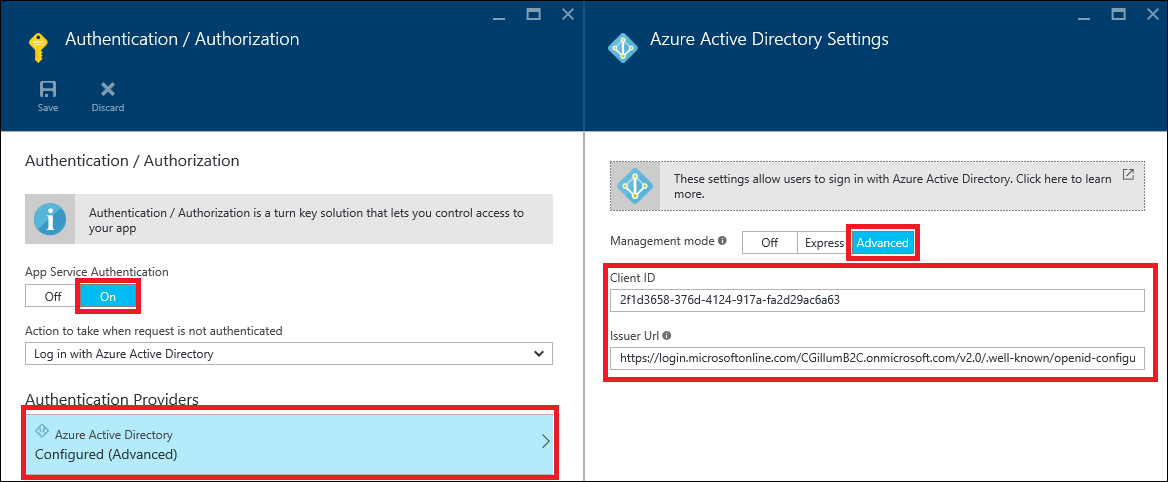Click the Management mode info icon
The image size is (1168, 482).
click(x=722, y=242)
